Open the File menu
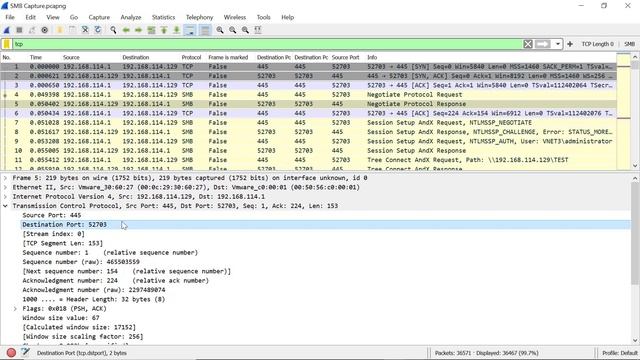Viewport: 640px width, 360px height. point(10,17)
